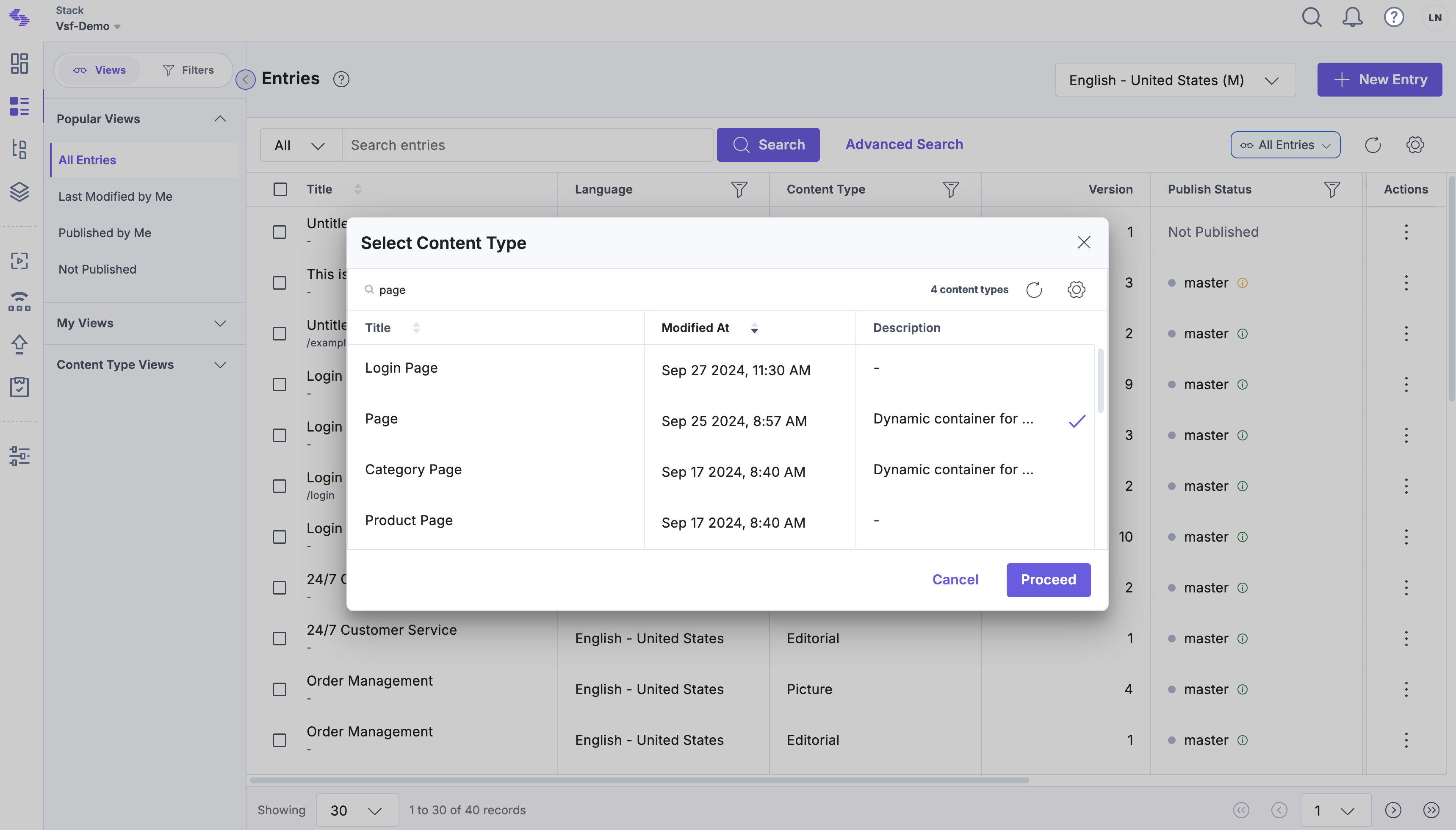The image size is (1456, 830).
Task: Expand the My Views section
Action: (220, 323)
